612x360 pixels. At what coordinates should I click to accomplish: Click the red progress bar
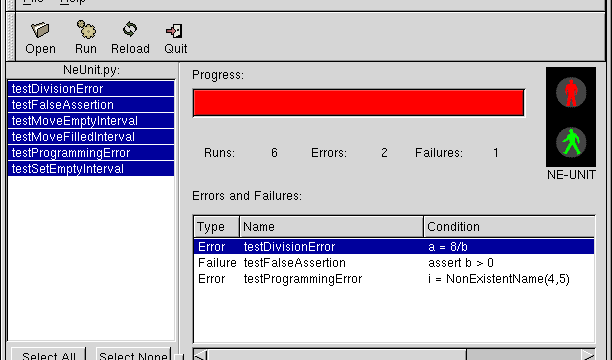tap(359, 103)
